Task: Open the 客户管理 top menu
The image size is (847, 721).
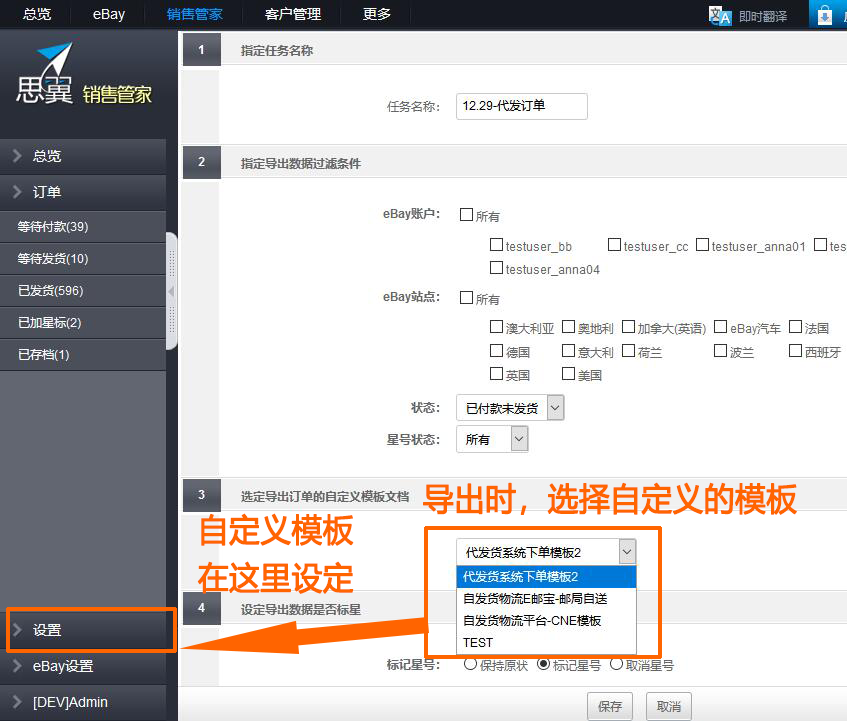Action: click(x=293, y=14)
